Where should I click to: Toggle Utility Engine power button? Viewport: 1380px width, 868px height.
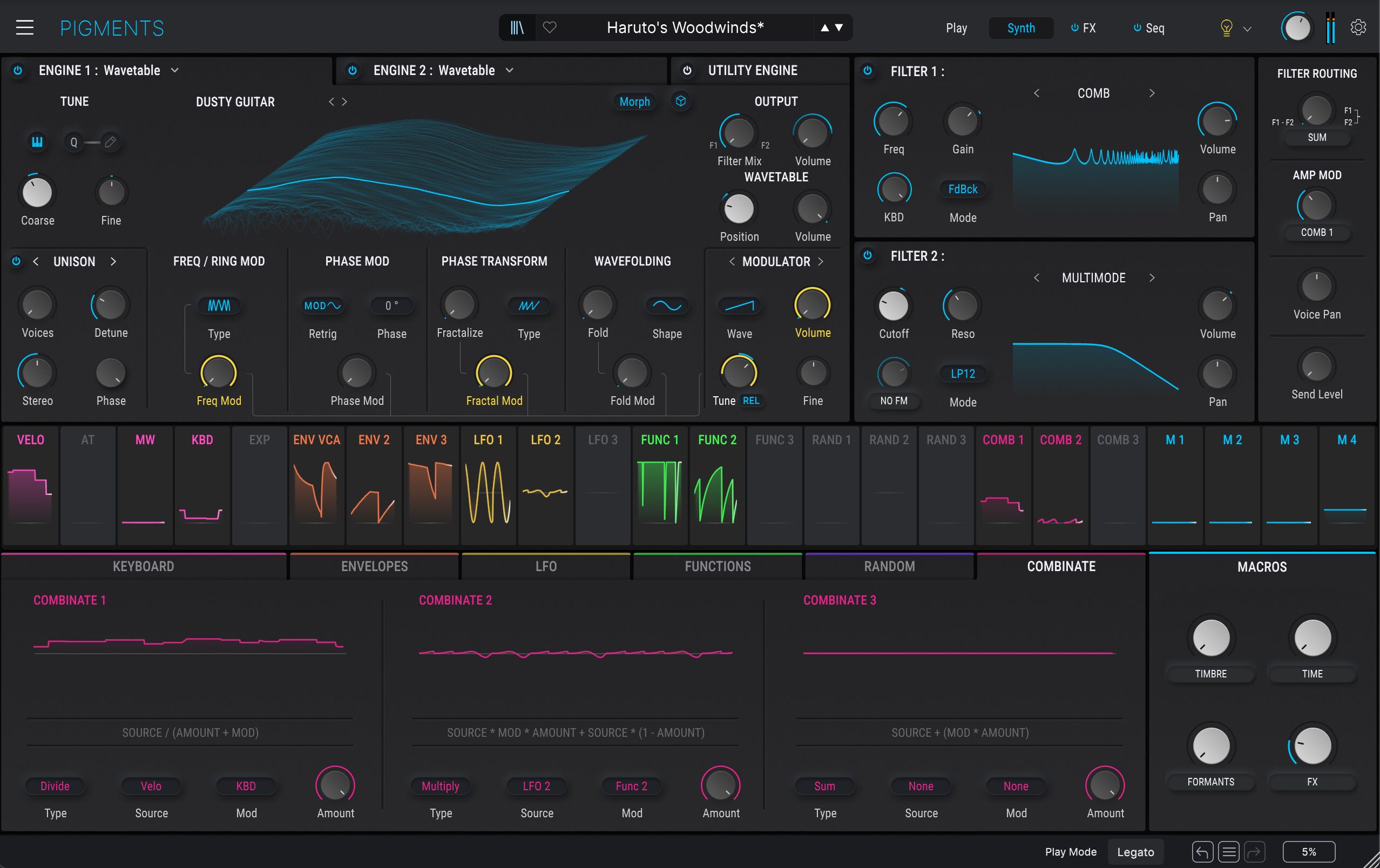tap(687, 70)
